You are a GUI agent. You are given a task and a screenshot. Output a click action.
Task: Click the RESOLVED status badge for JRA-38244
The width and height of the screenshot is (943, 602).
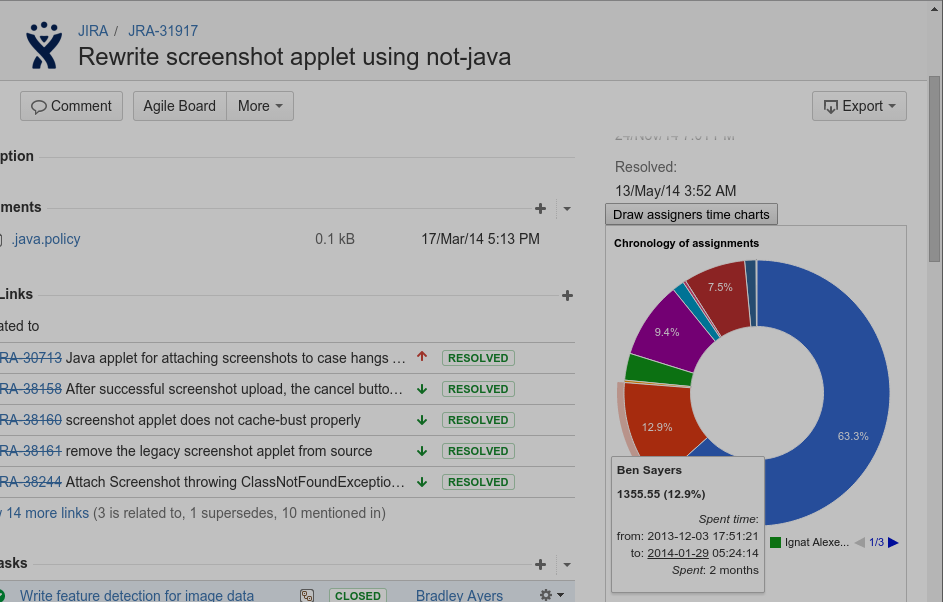478,482
